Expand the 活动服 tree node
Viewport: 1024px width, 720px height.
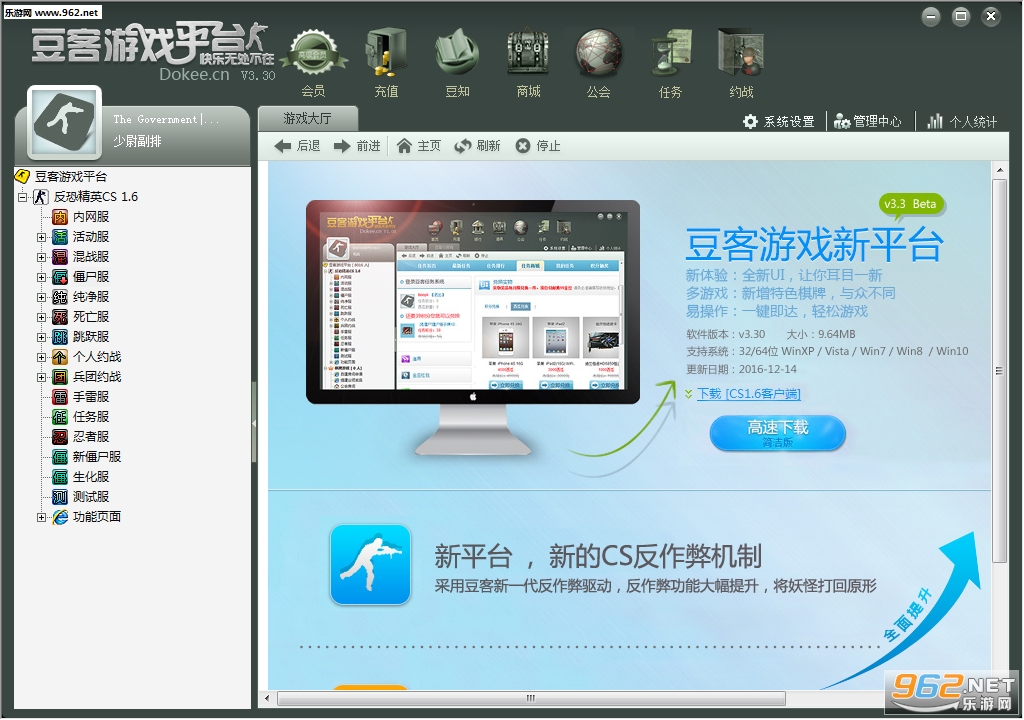pyautogui.click(x=41, y=237)
